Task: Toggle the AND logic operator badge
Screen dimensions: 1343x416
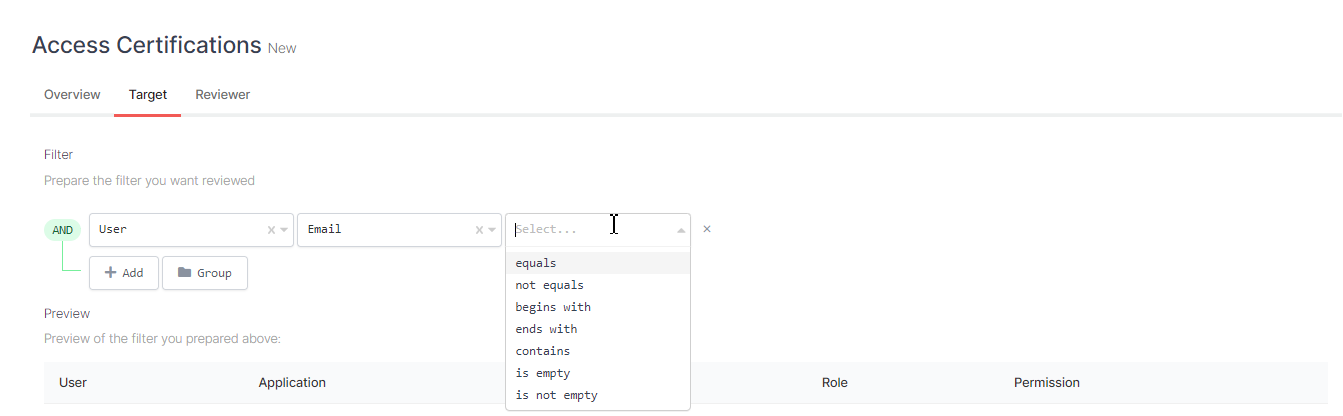Action: 63,230
